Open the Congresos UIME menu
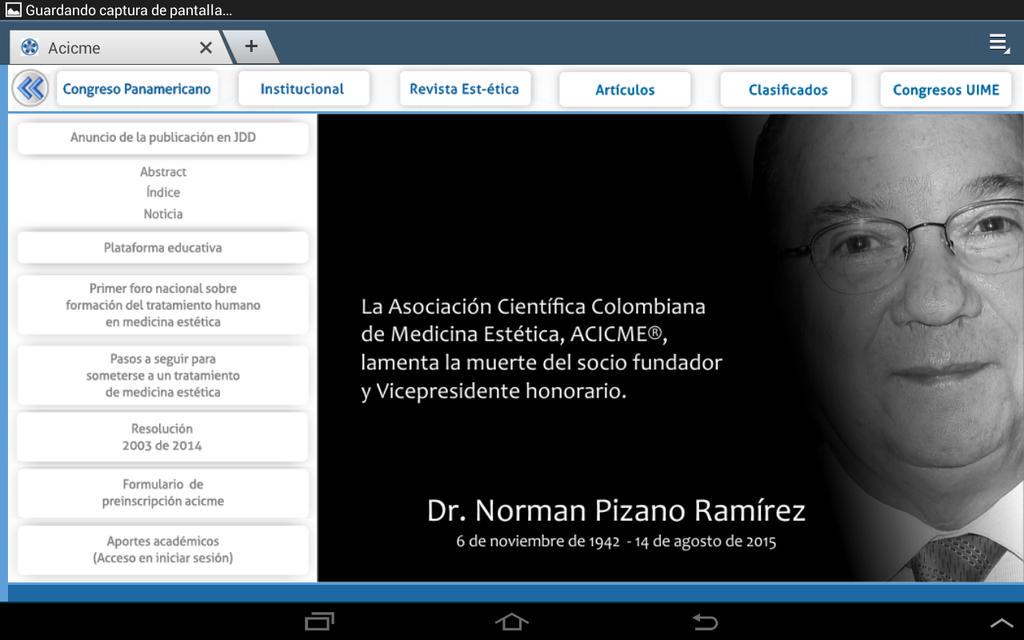This screenshot has height=640, width=1024. coord(946,89)
